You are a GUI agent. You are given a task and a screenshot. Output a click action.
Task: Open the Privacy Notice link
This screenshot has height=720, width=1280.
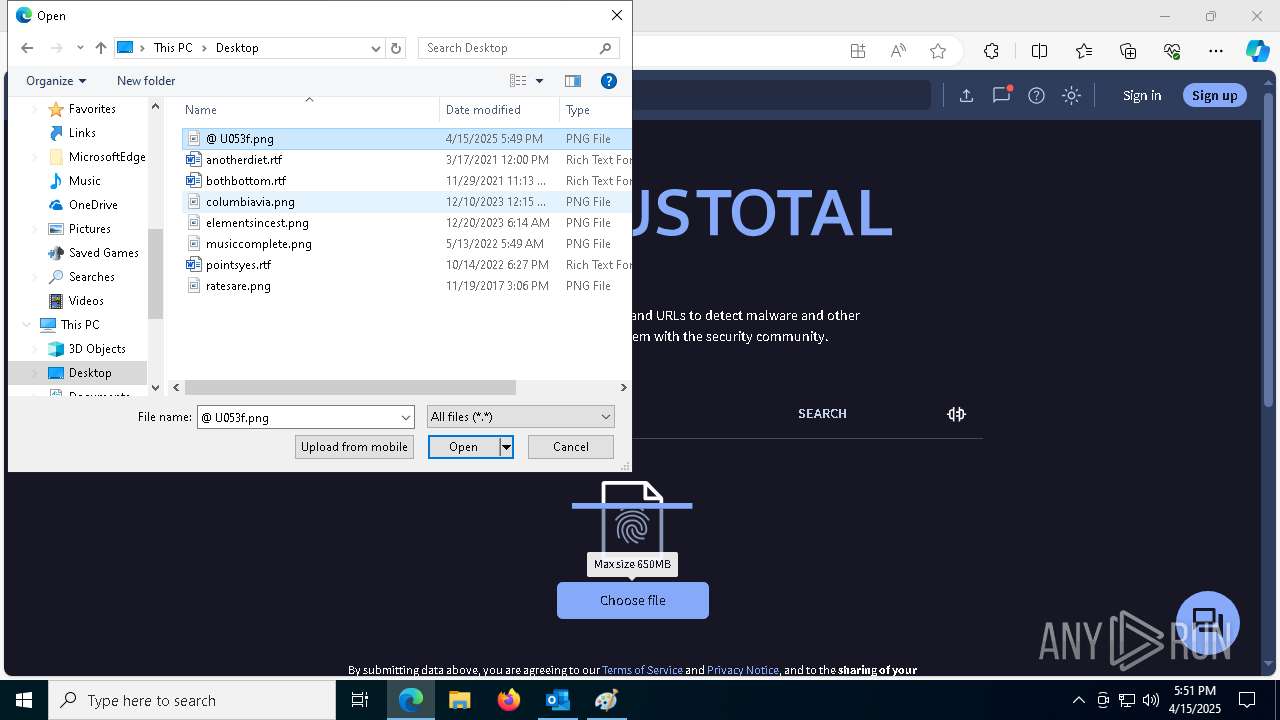pos(743,670)
